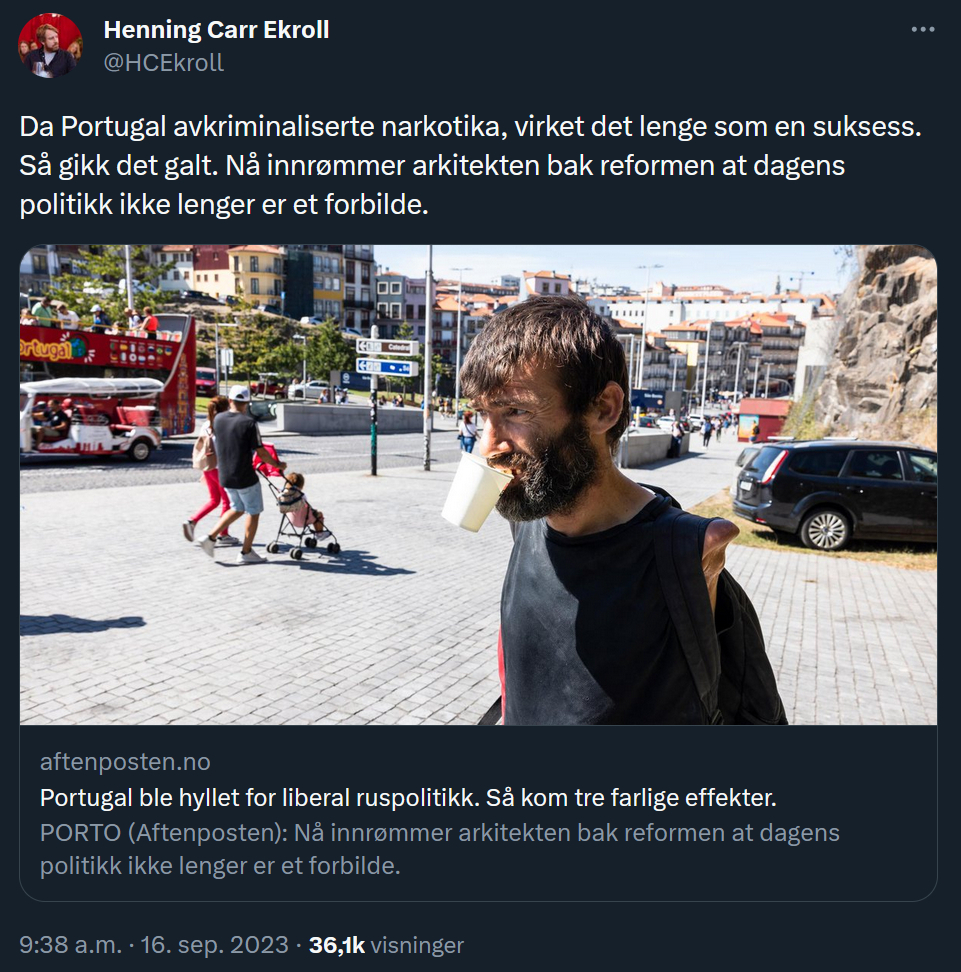Select the date 16. sep. 2023
The height and width of the screenshot is (972, 961).
tap(215, 945)
